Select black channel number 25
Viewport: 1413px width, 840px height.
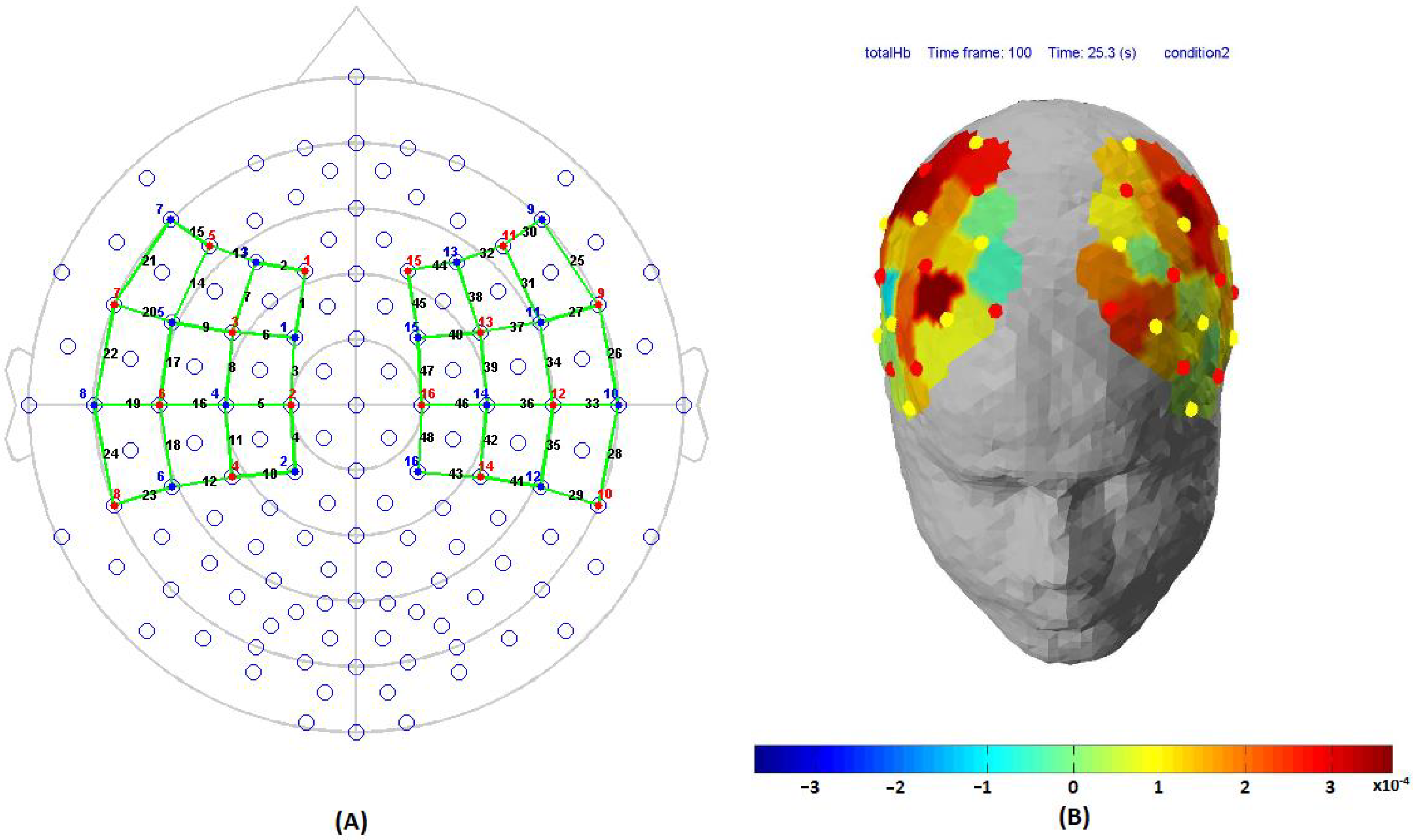(x=576, y=261)
